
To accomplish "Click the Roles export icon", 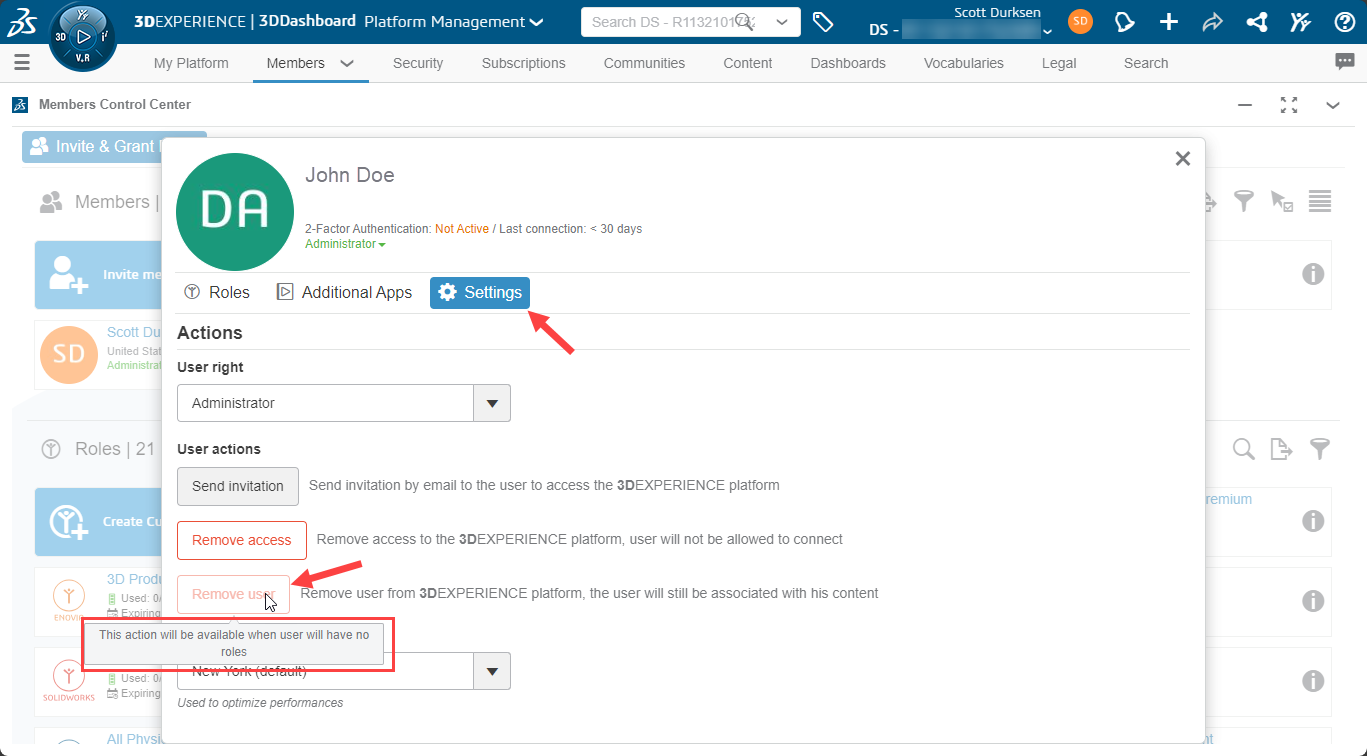I will point(1281,449).
